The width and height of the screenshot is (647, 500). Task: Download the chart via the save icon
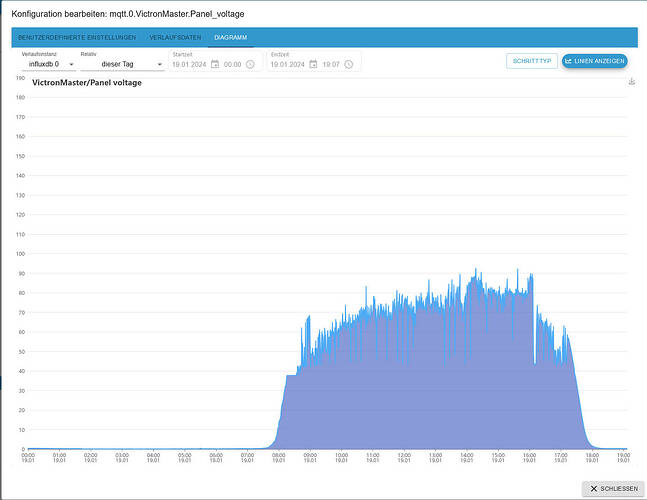pos(632,82)
